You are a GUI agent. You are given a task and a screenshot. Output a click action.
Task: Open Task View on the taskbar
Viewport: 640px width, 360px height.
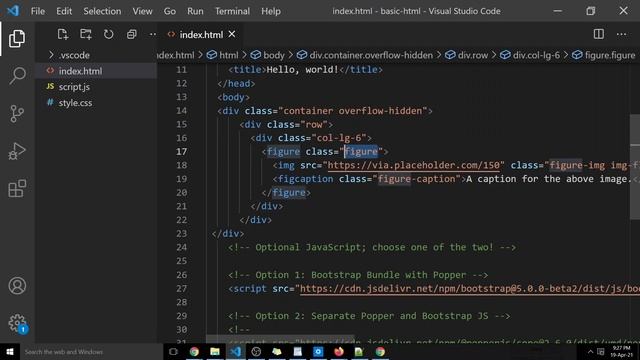pos(173,351)
